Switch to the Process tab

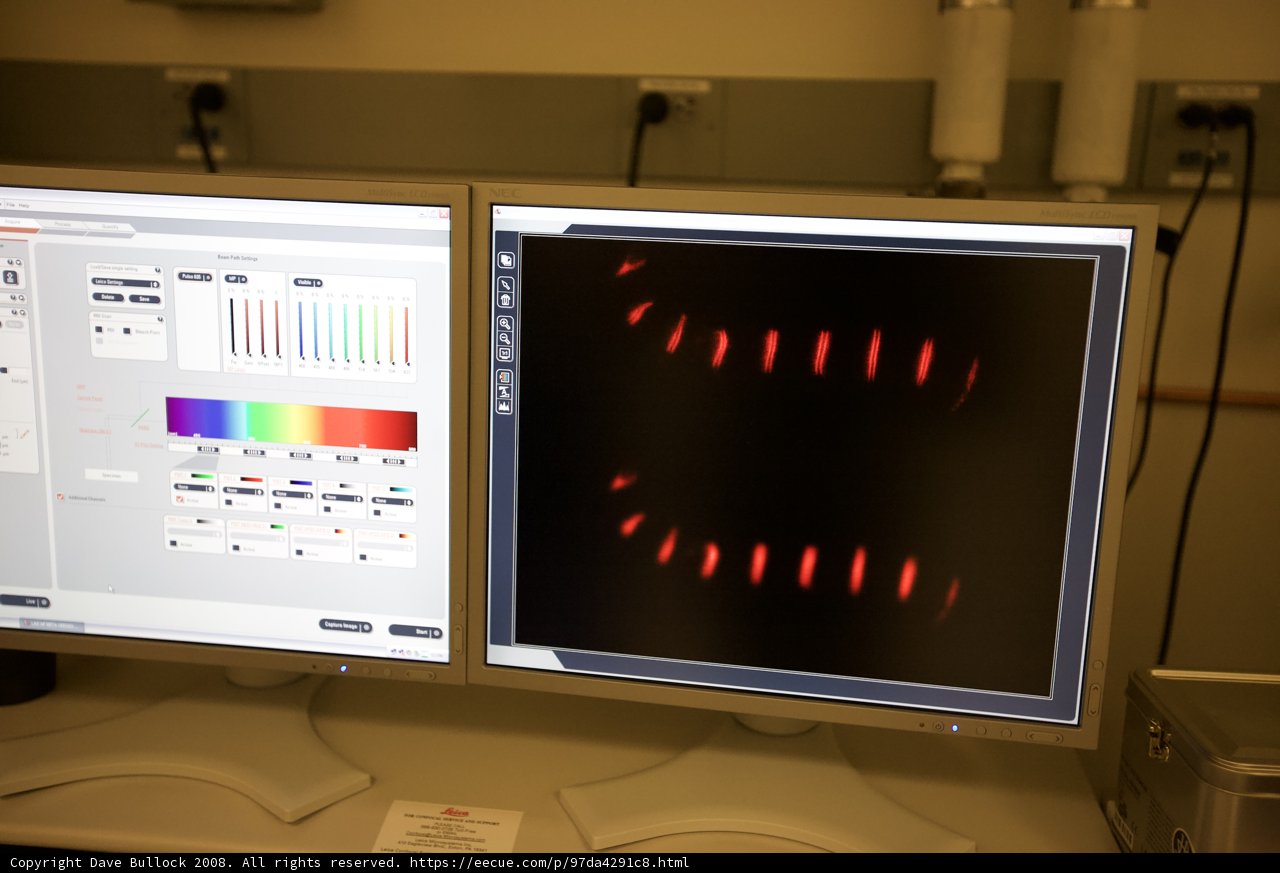(x=62, y=225)
